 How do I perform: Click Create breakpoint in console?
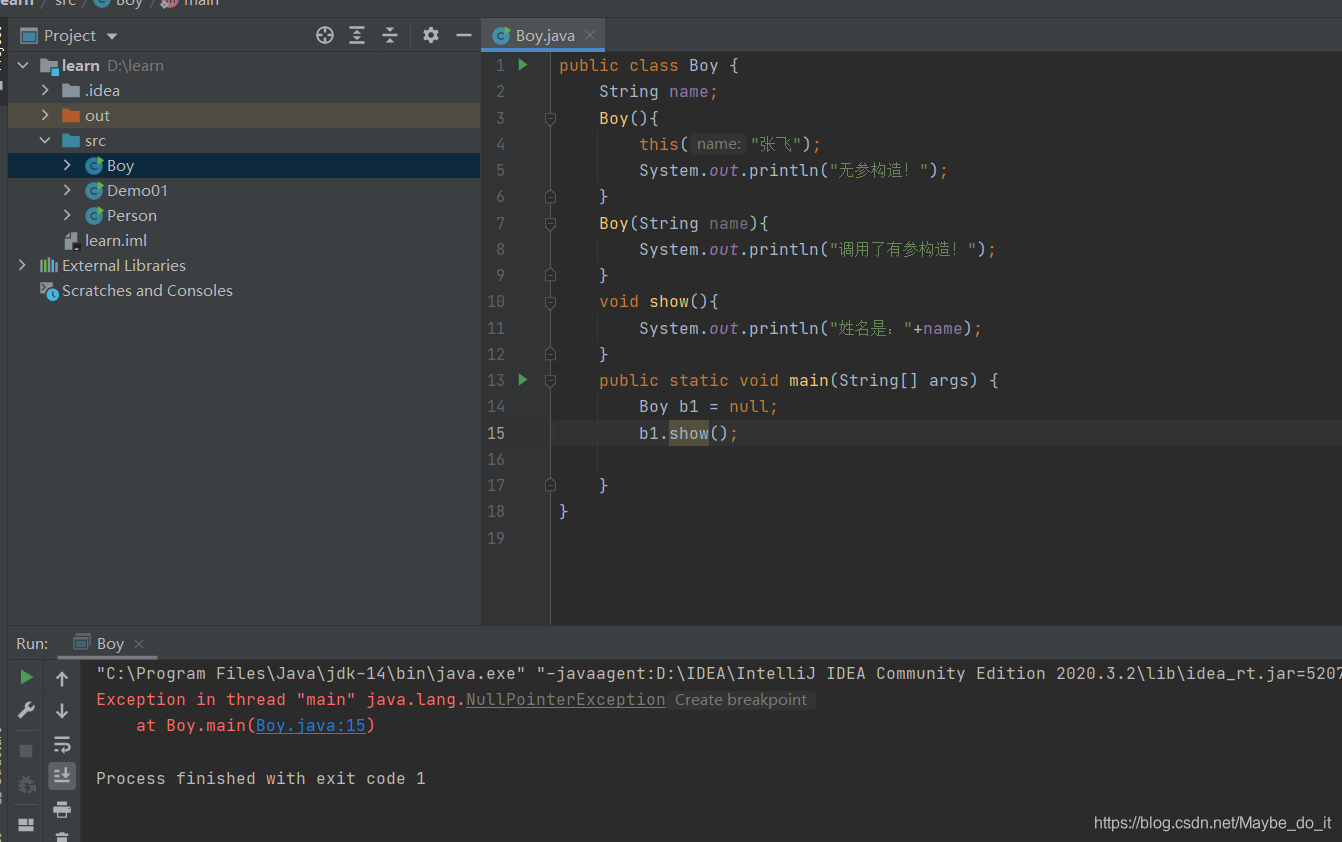(741, 700)
